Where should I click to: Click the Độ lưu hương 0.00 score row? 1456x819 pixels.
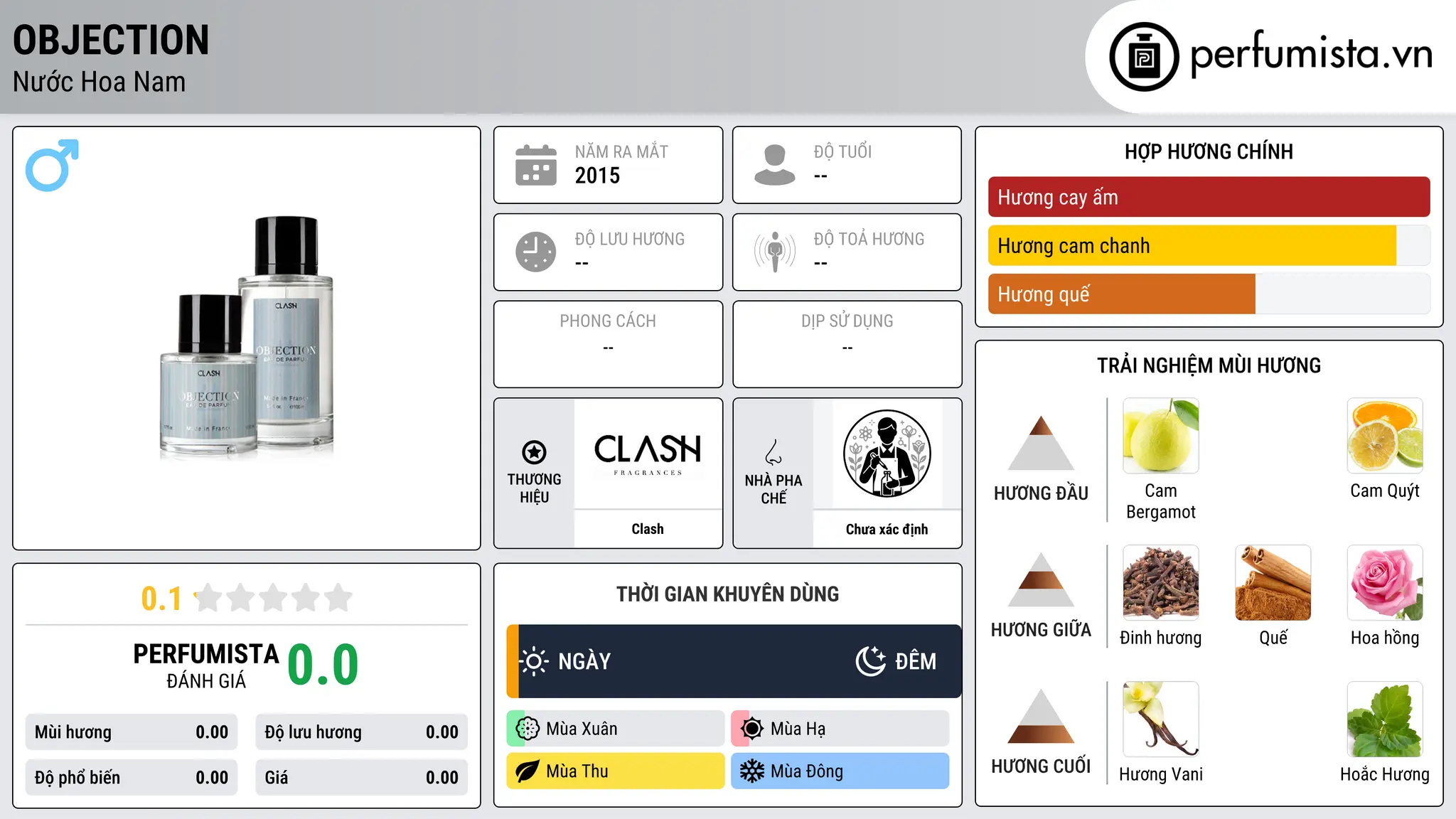tap(362, 732)
